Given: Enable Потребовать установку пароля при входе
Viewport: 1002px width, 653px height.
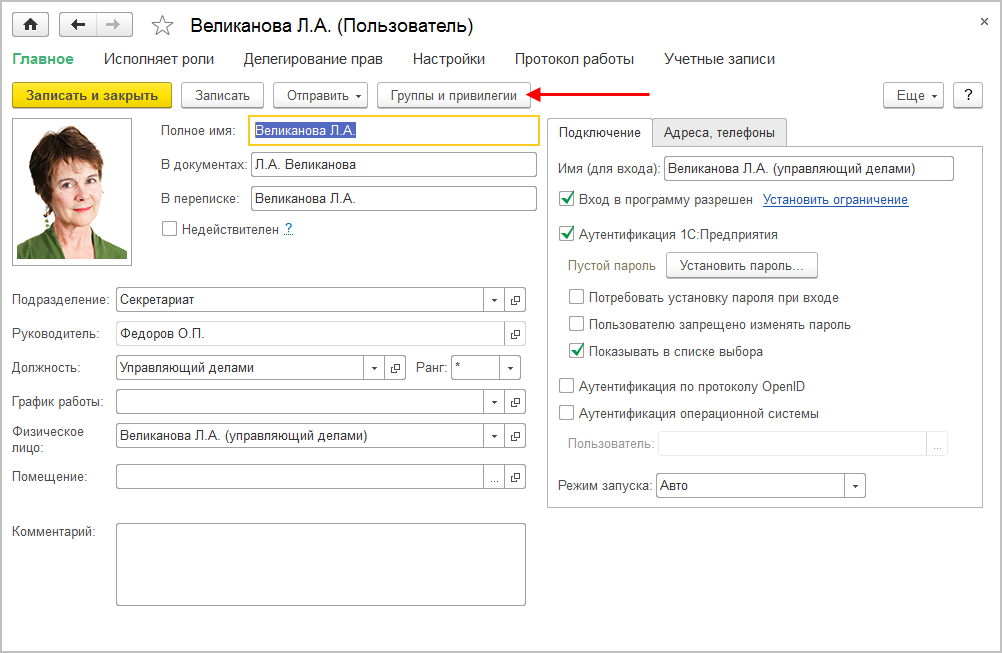Looking at the screenshot, I should pos(577,297).
